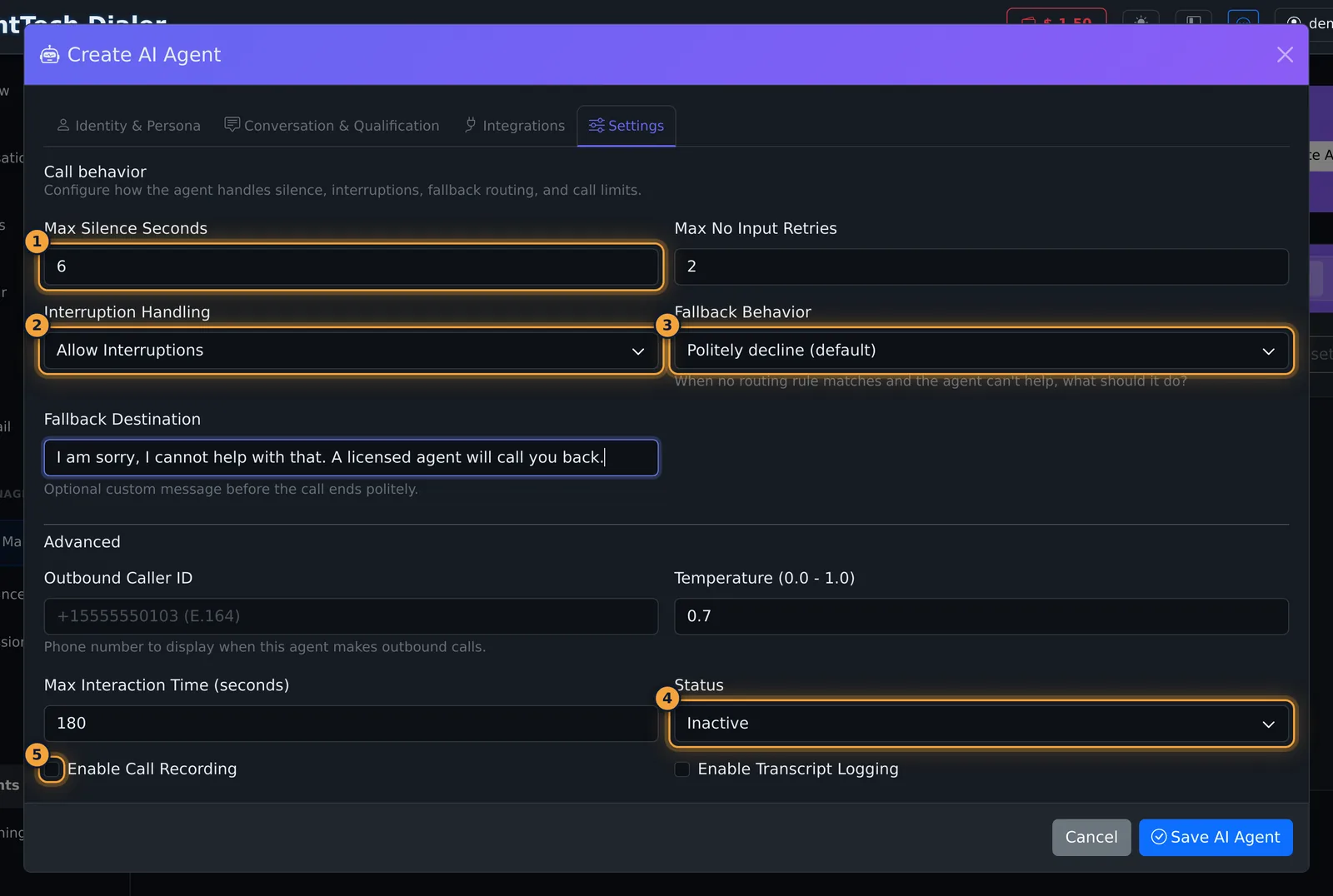
Task: Click the sliders icon on Settings tab
Action: tap(597, 126)
